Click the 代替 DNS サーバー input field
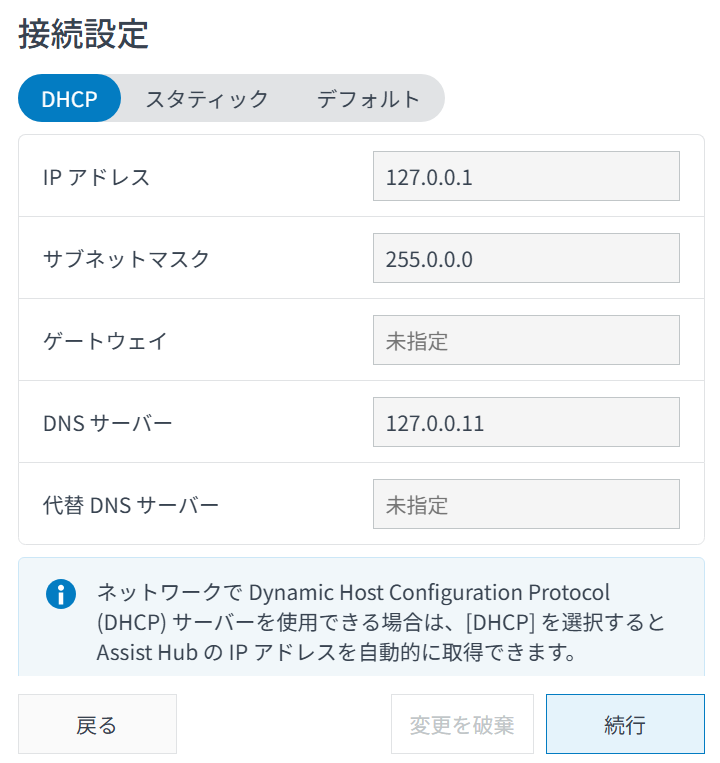The image size is (720, 763). coord(526,505)
